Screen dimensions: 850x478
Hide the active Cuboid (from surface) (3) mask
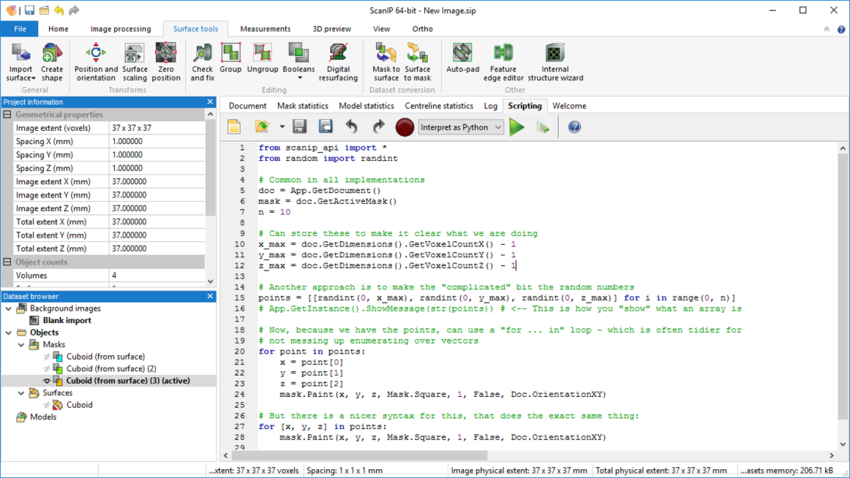pyautogui.click(x=47, y=381)
